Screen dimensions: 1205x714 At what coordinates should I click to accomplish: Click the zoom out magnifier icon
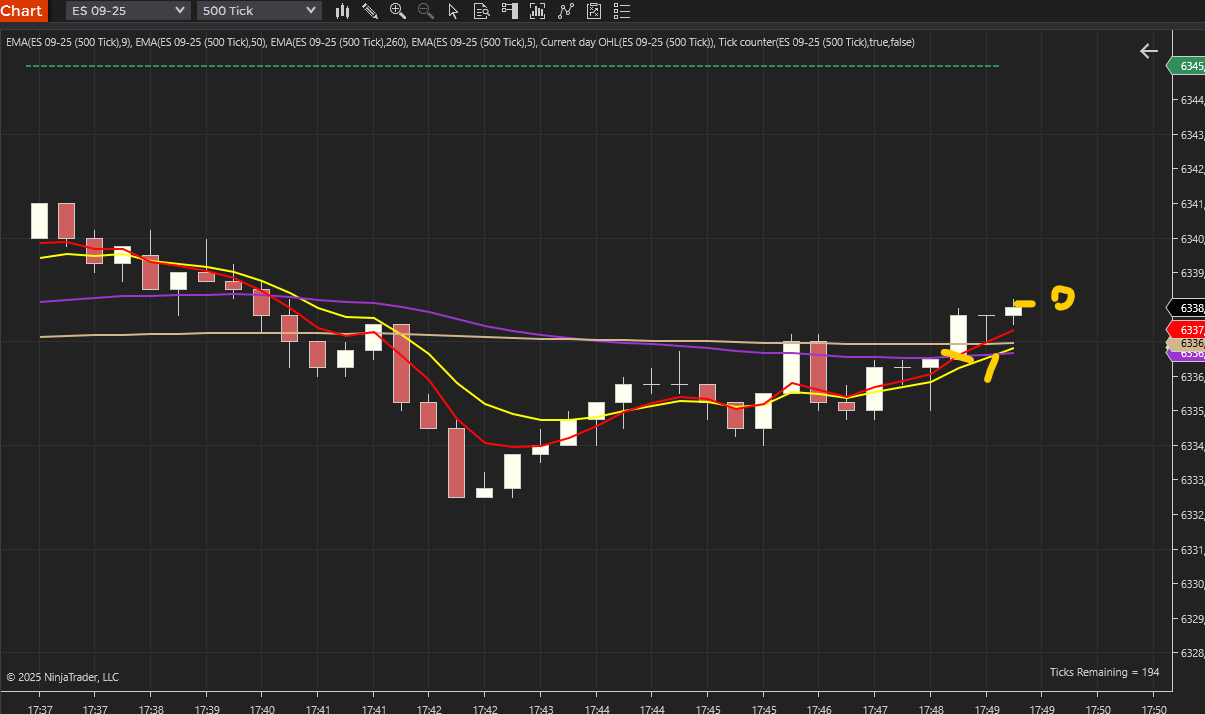pyautogui.click(x=426, y=11)
